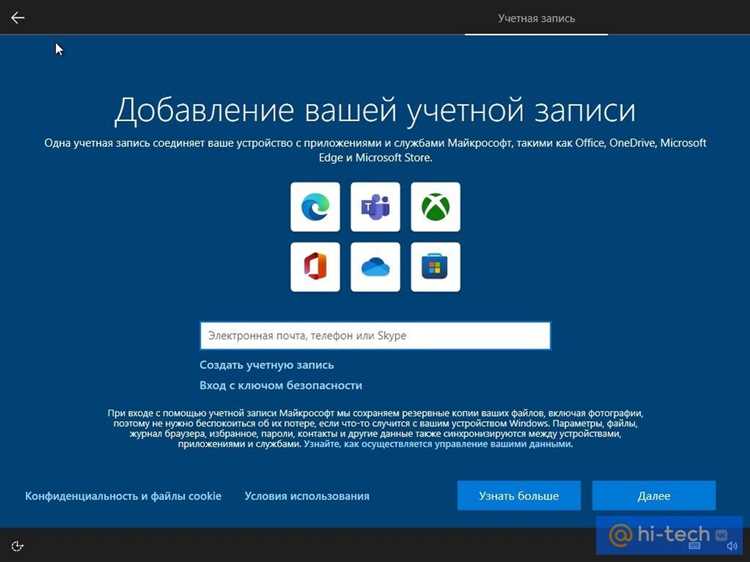750x562 pixels.
Task: Click the Microsoft Edge icon tile
Action: pos(315,207)
